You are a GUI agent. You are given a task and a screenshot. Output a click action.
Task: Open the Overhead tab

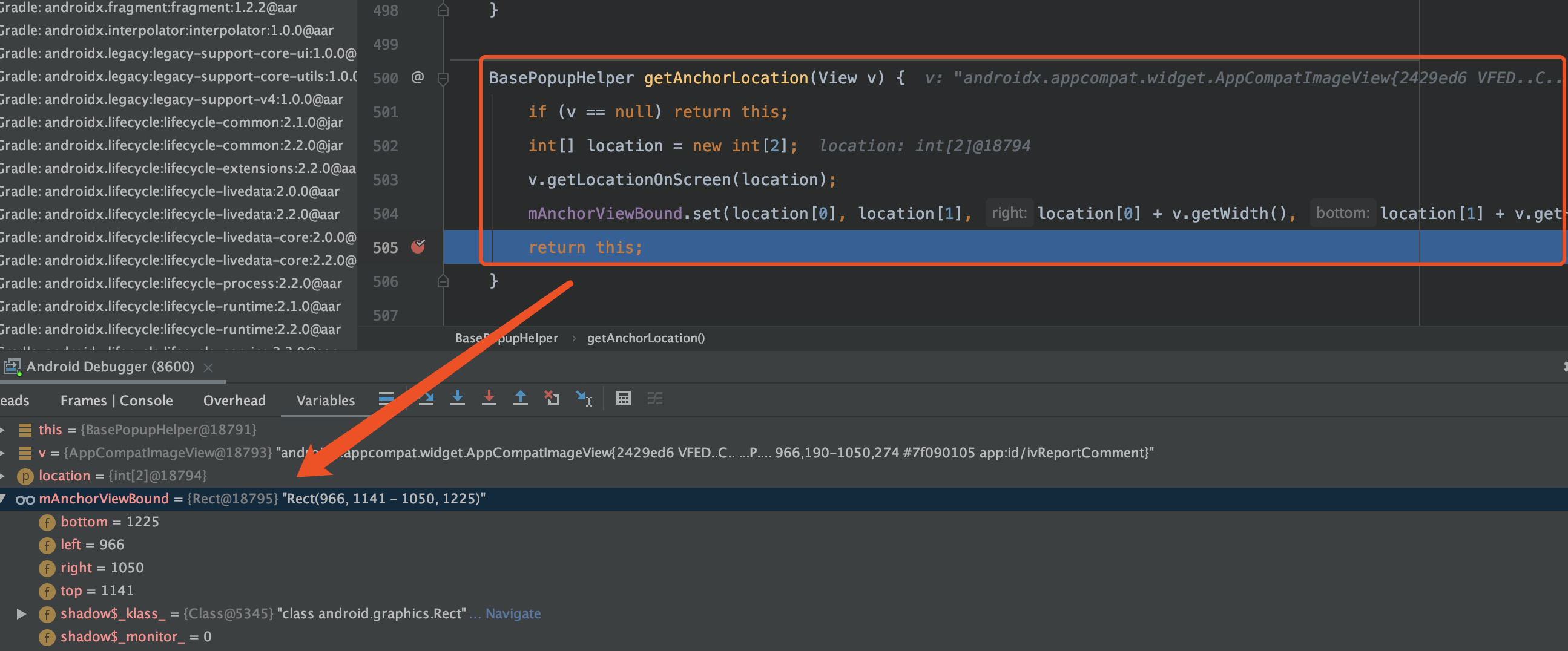coord(234,400)
